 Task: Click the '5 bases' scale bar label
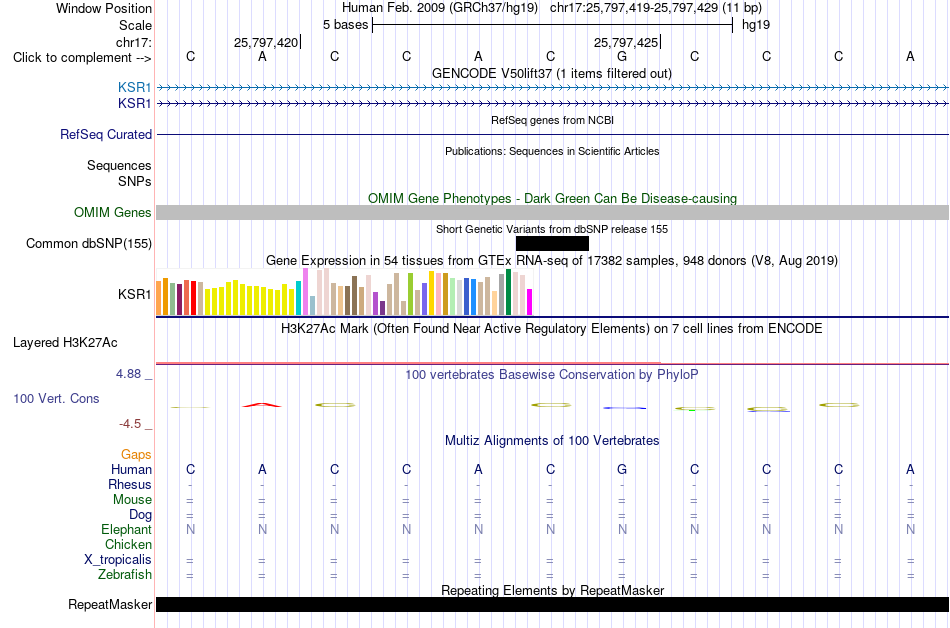coord(345,25)
